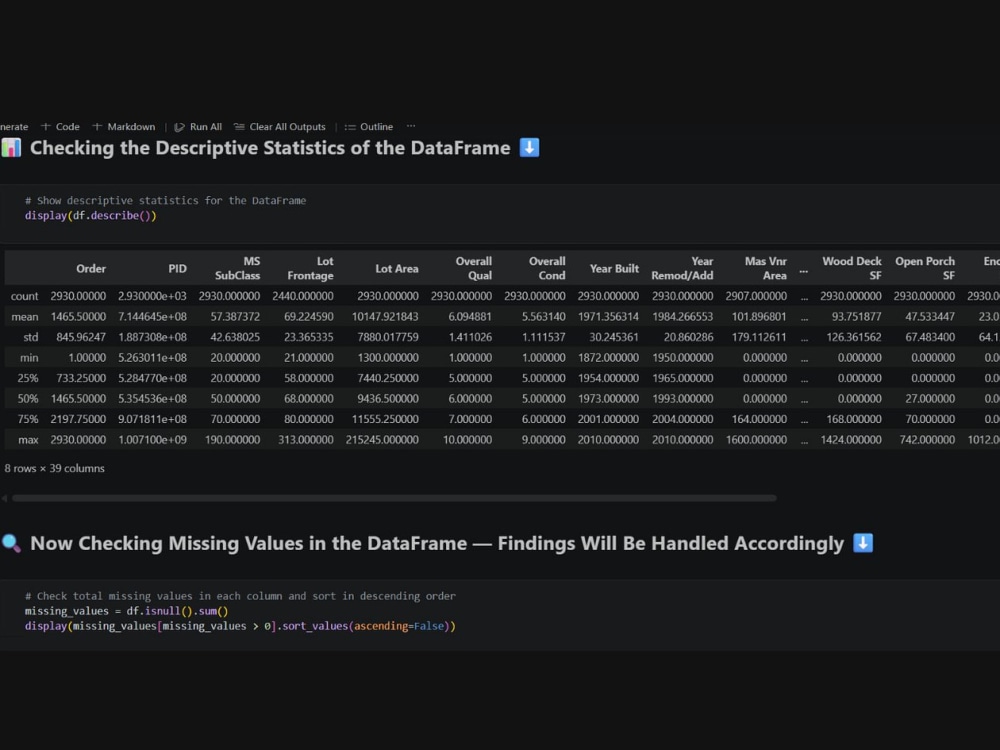Click the Lot Area column header
This screenshot has width=1000, height=750.
[x=397, y=268]
